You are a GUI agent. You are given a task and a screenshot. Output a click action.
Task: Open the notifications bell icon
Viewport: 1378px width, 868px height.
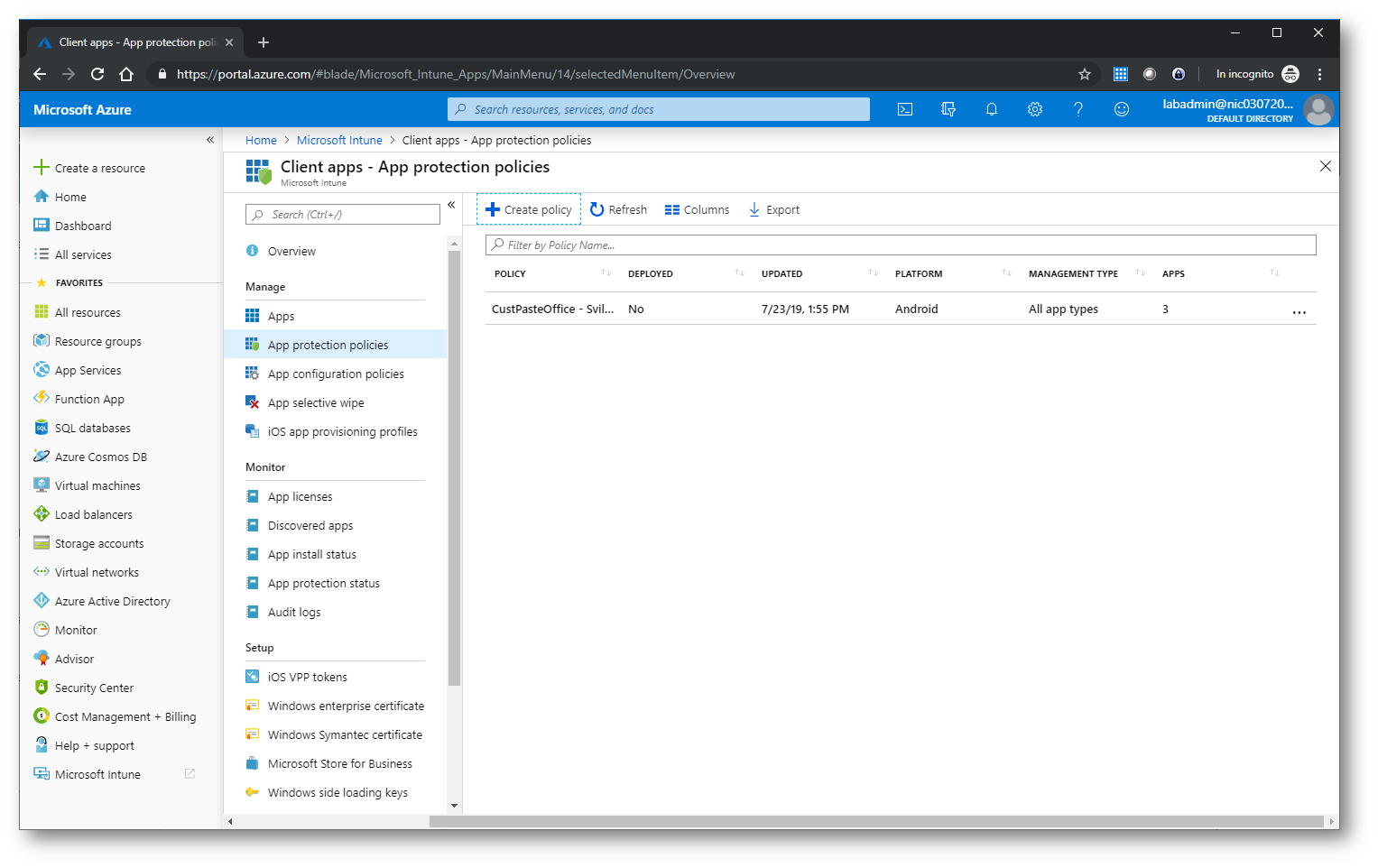992,109
